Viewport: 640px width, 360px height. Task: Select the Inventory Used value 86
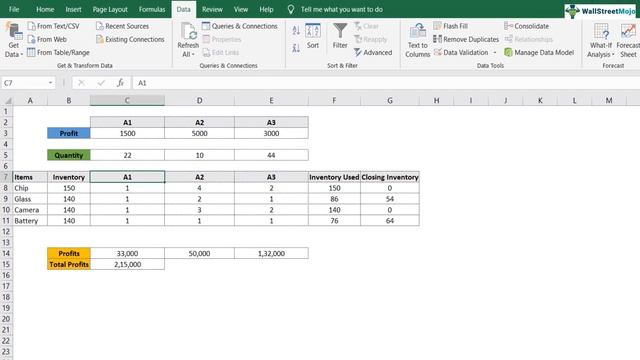(334, 199)
